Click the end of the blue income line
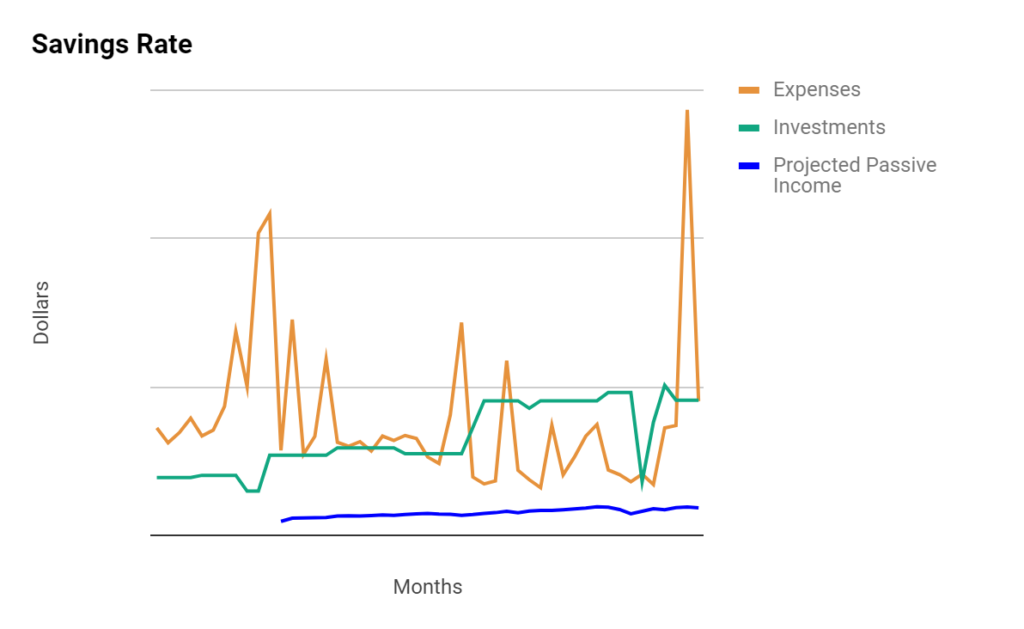 pos(698,508)
